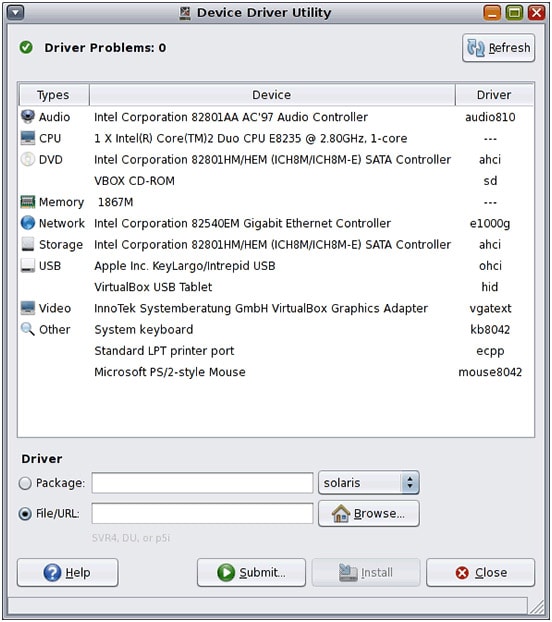Click the sd driver cell
Screen dimensions: 552x622
tap(490, 181)
